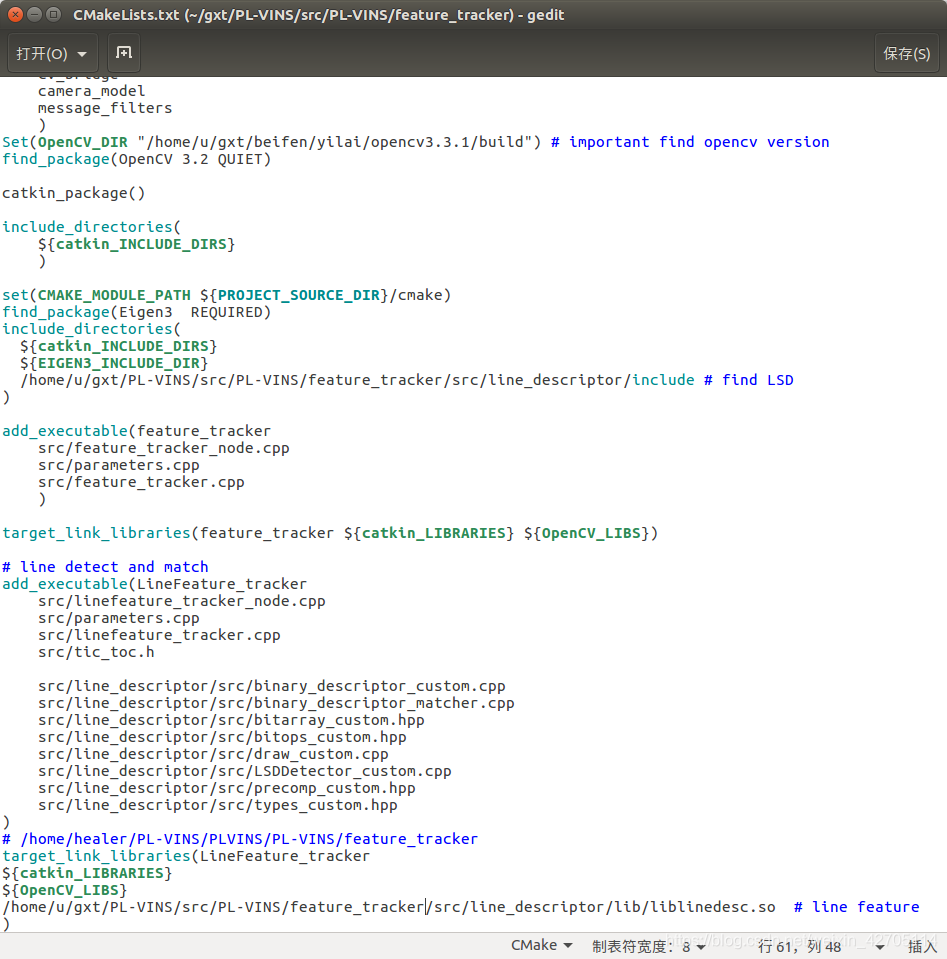
Task: Click 'add_executable(LineFeature_tracker' line
Action: point(154,584)
